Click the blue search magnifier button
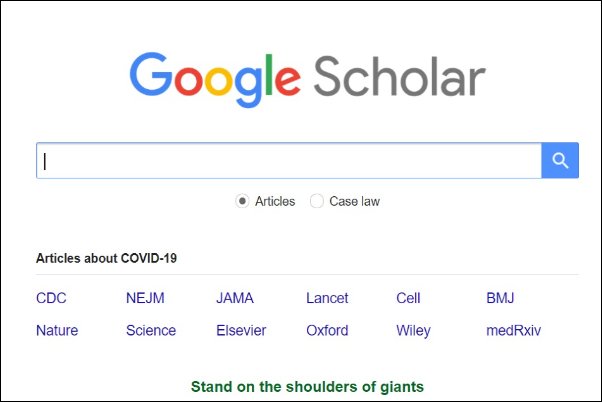Image resolution: width=602 pixels, height=402 pixels. click(560, 161)
